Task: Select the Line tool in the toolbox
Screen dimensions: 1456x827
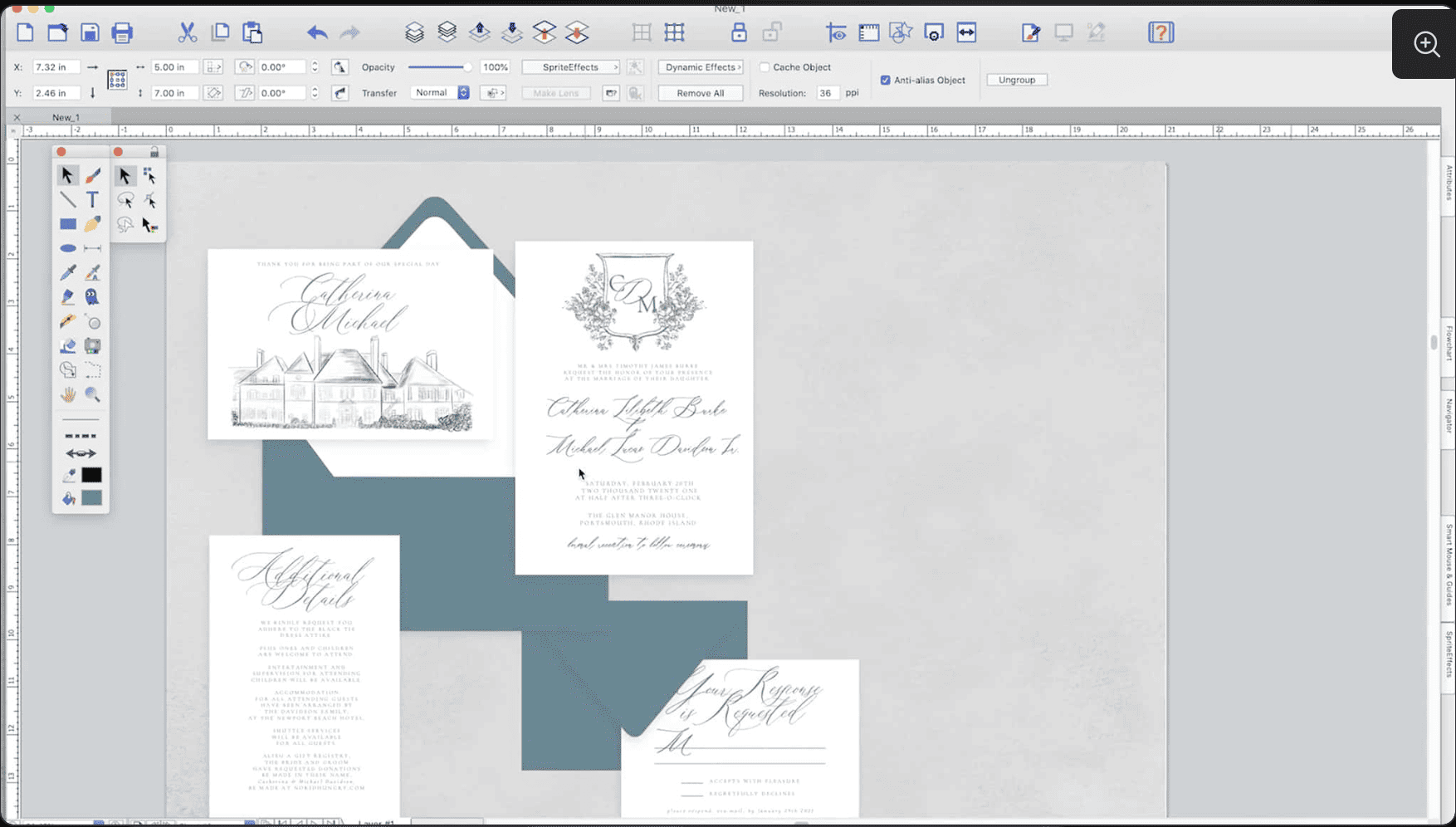Action: (68, 199)
